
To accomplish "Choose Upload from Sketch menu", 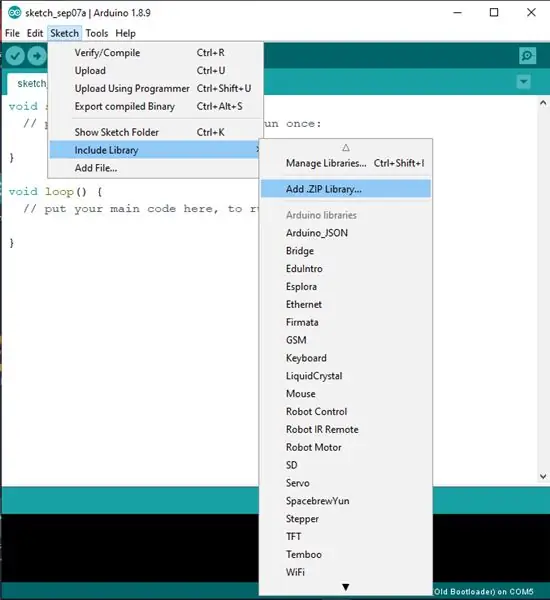I will (155, 71).
